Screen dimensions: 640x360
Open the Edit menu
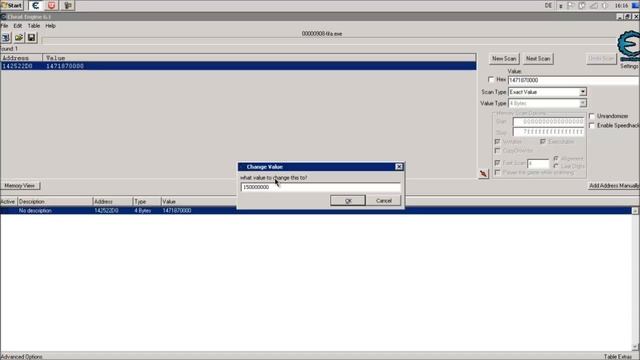pyautogui.click(x=18, y=26)
